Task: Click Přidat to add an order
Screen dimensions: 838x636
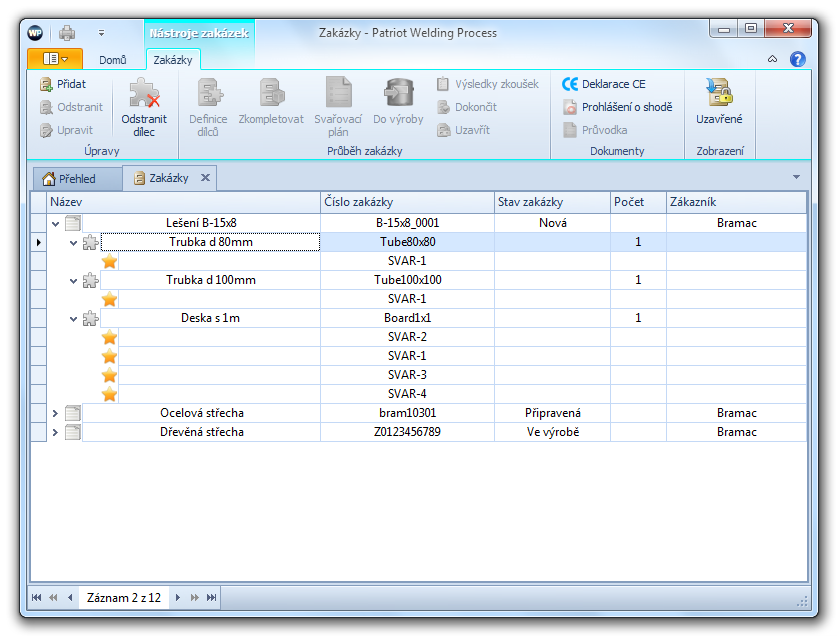Action: (63, 84)
